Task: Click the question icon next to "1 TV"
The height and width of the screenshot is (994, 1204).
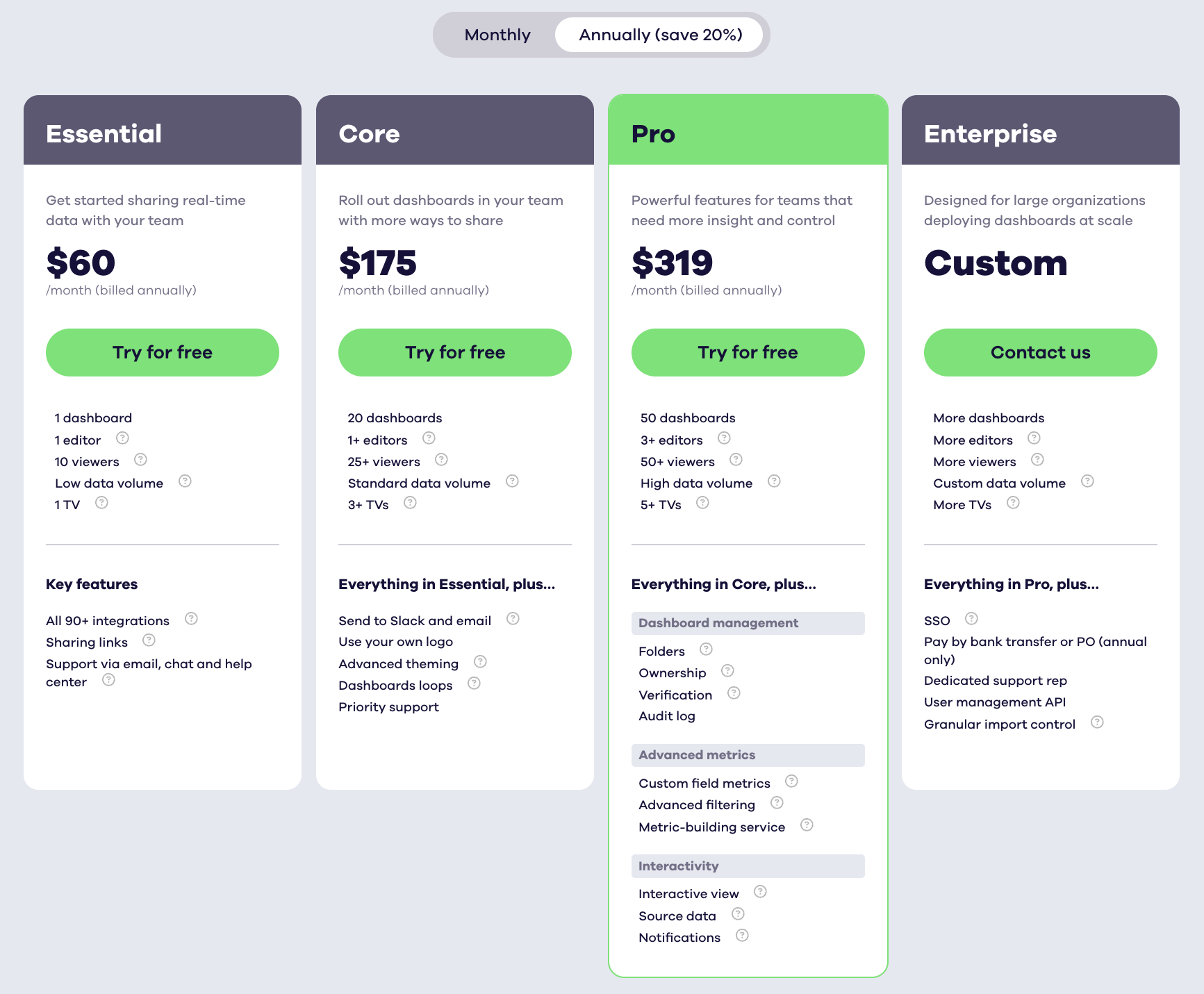Action: pos(101,503)
